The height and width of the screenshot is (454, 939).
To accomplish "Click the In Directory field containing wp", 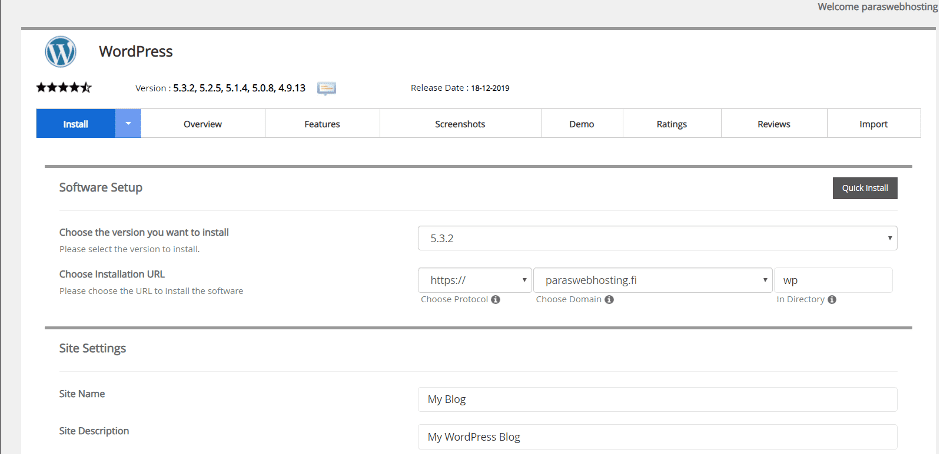I will pyautogui.click(x=834, y=280).
